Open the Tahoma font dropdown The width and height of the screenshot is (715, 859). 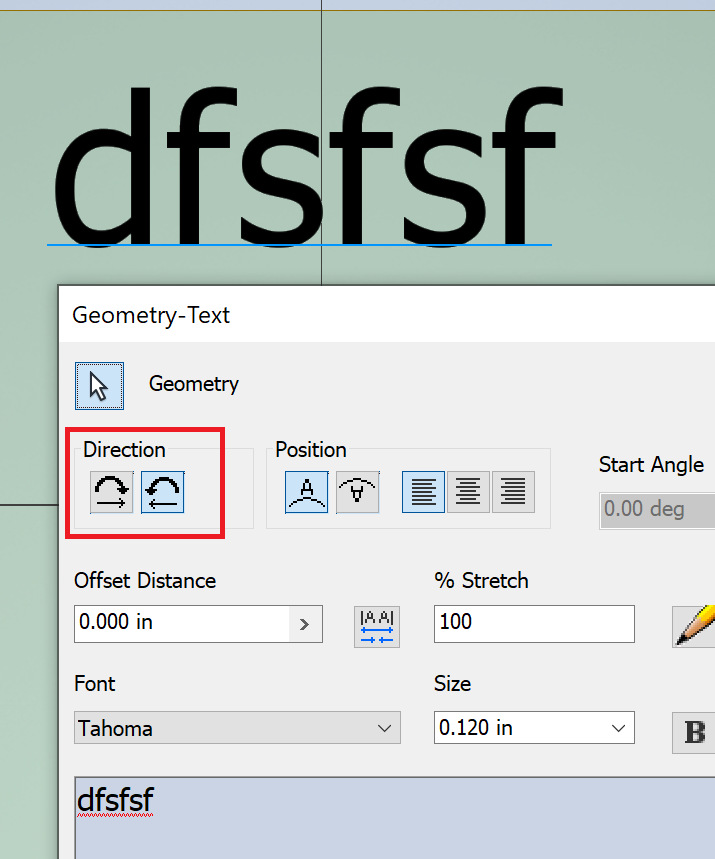point(237,728)
